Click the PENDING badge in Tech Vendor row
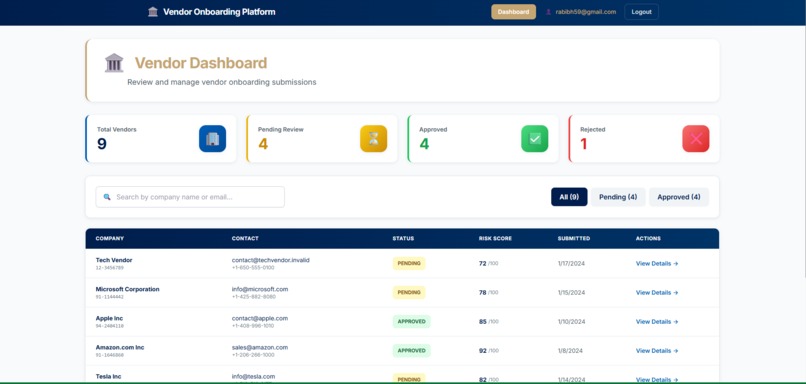Image resolution: width=806 pixels, height=384 pixels. click(x=409, y=263)
